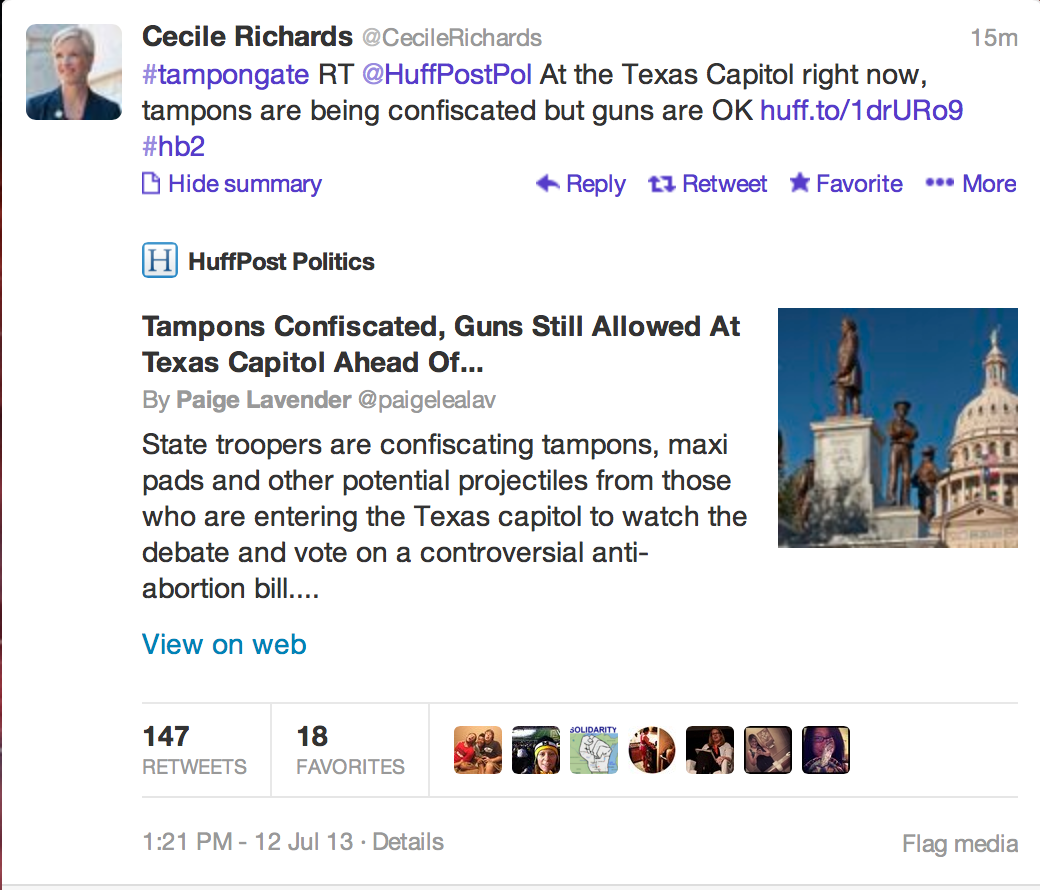Open the #tampongate hashtag
Viewport: 1040px width, 890px height.
226,73
